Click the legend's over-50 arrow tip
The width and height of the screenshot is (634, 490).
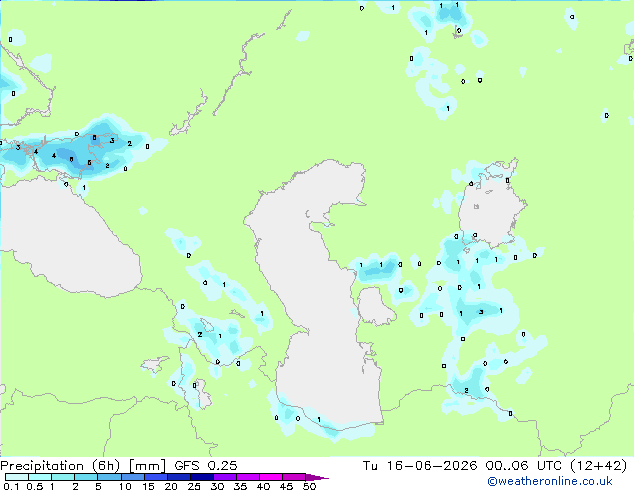click(x=317, y=477)
